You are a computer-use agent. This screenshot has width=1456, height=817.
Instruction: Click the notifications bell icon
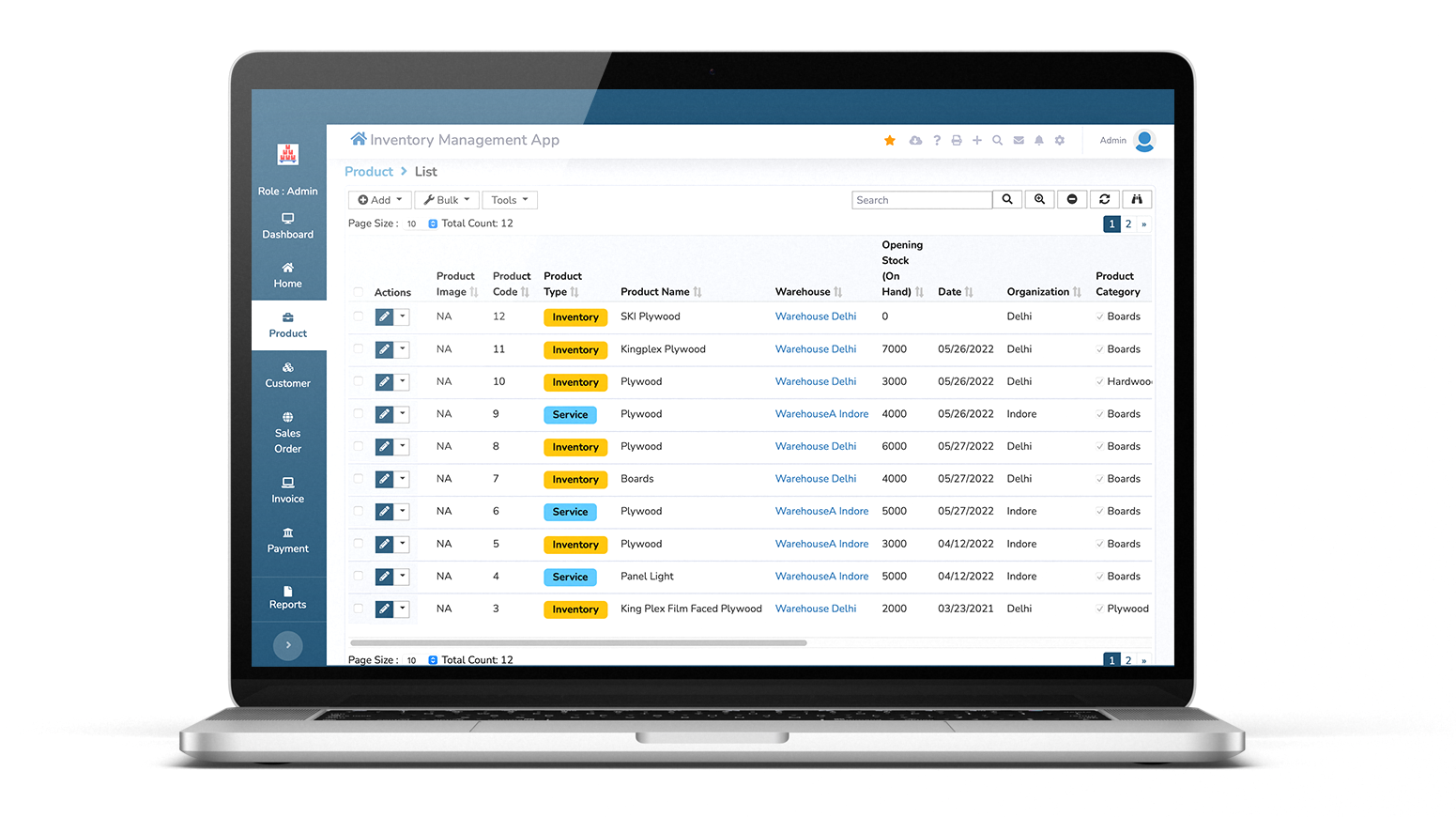pyautogui.click(x=1038, y=140)
